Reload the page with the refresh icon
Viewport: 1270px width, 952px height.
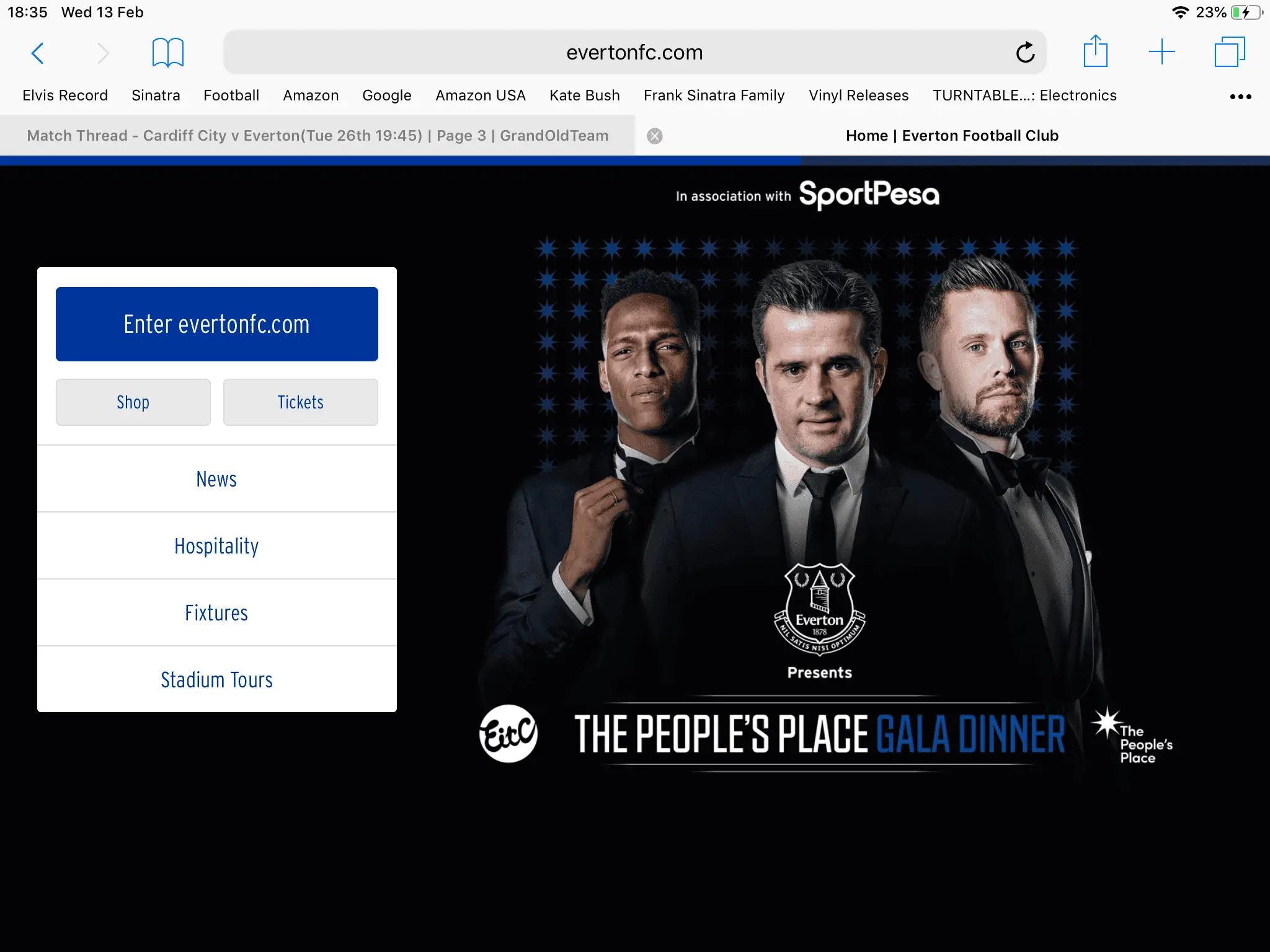point(1025,53)
